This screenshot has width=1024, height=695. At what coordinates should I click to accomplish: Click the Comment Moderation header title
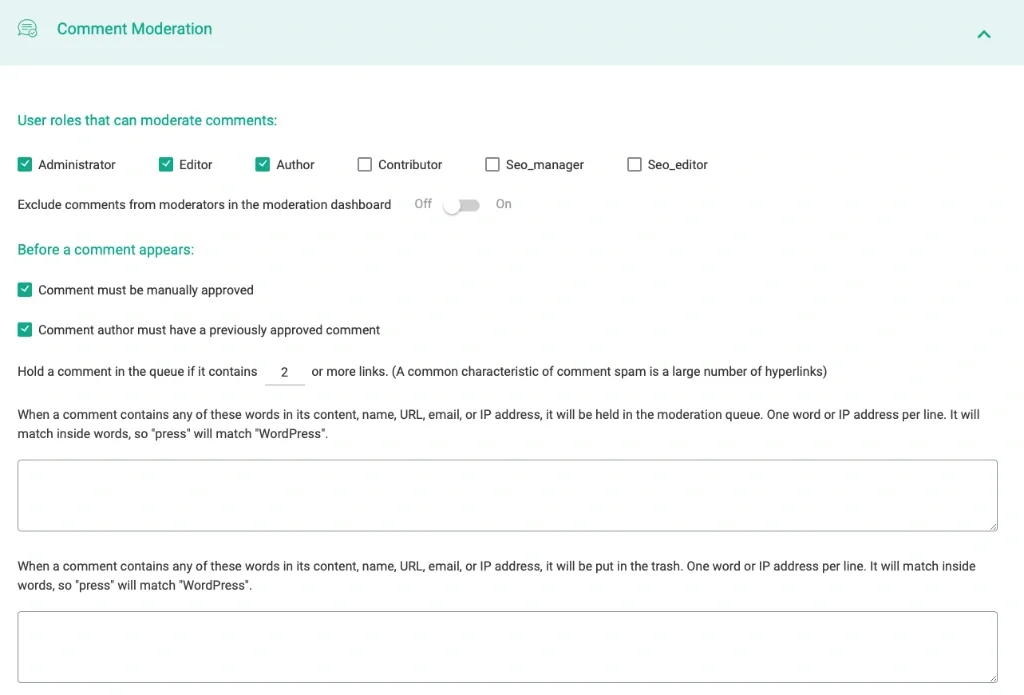[134, 29]
